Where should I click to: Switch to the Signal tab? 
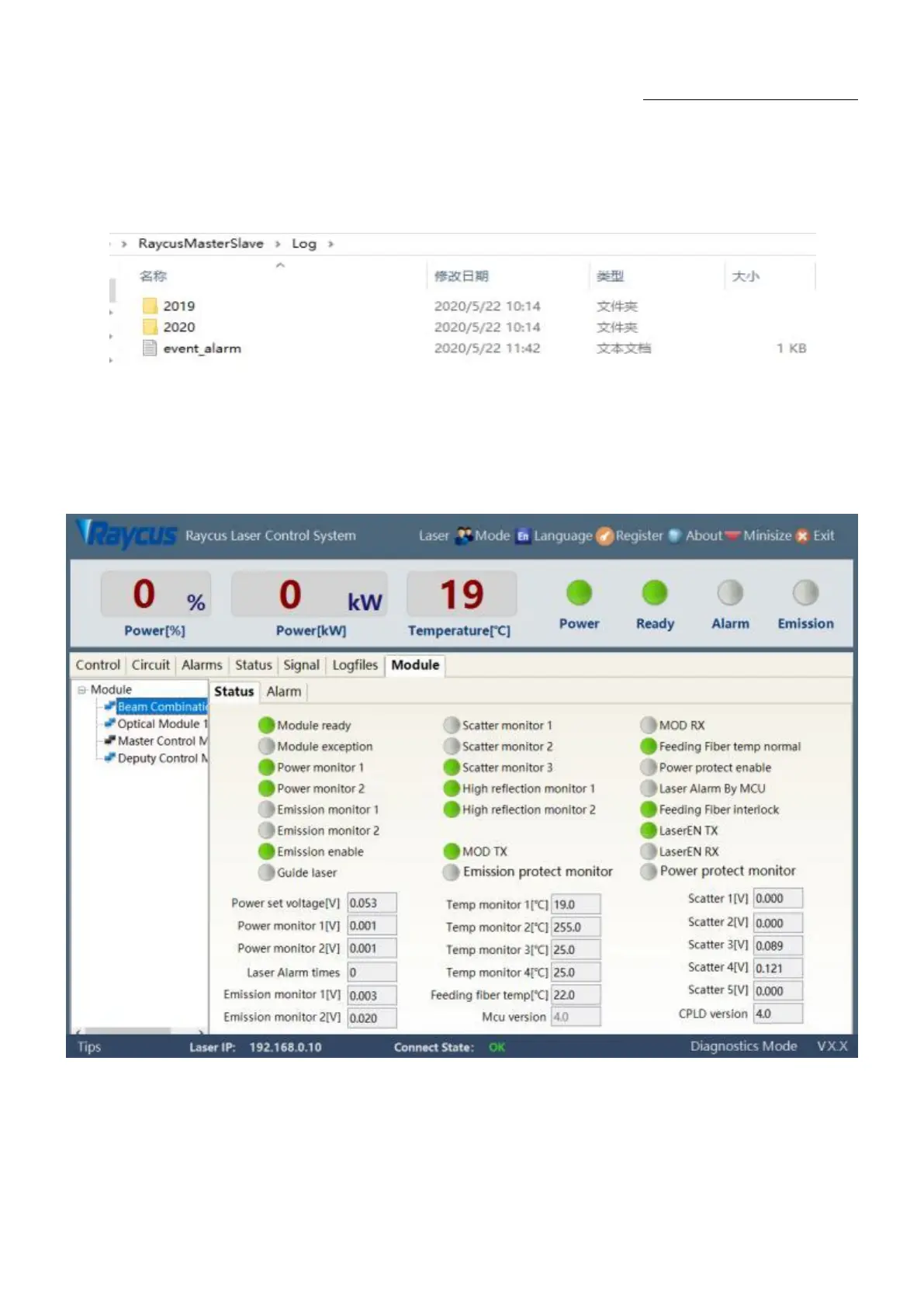[x=301, y=665]
